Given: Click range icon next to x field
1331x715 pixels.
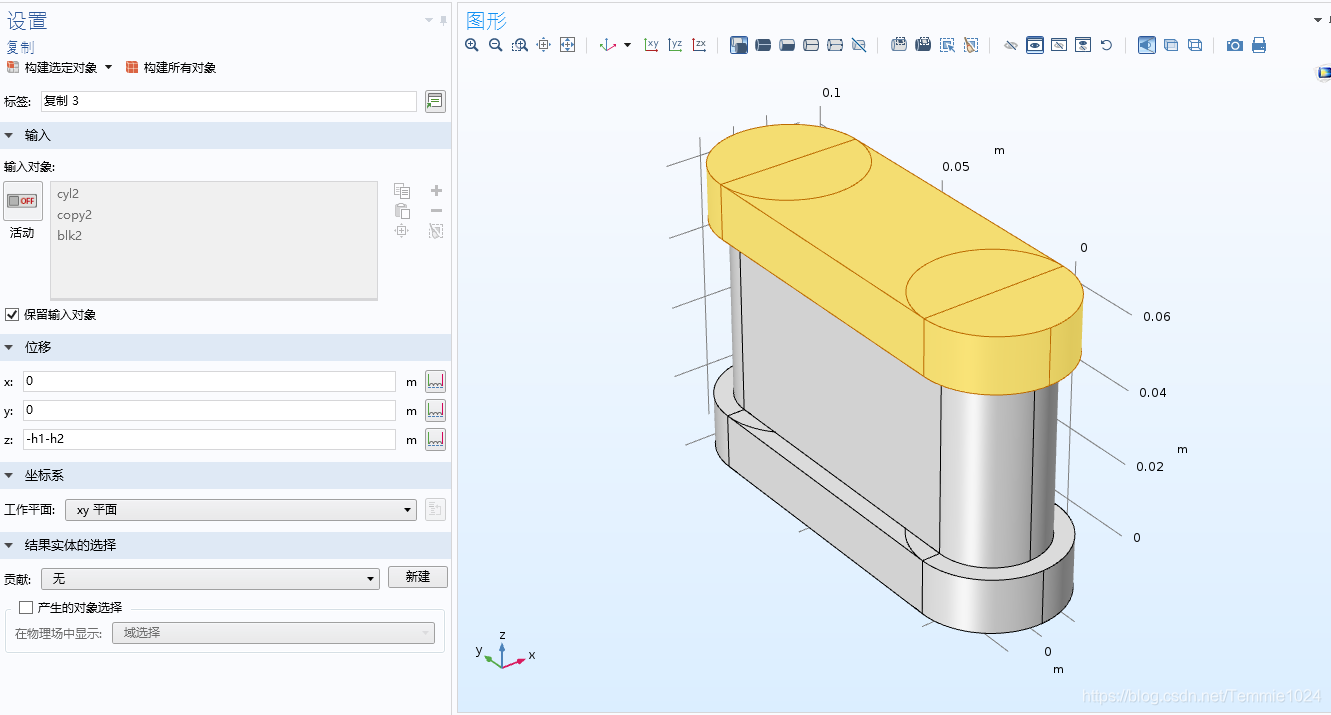Looking at the screenshot, I should 435,381.
